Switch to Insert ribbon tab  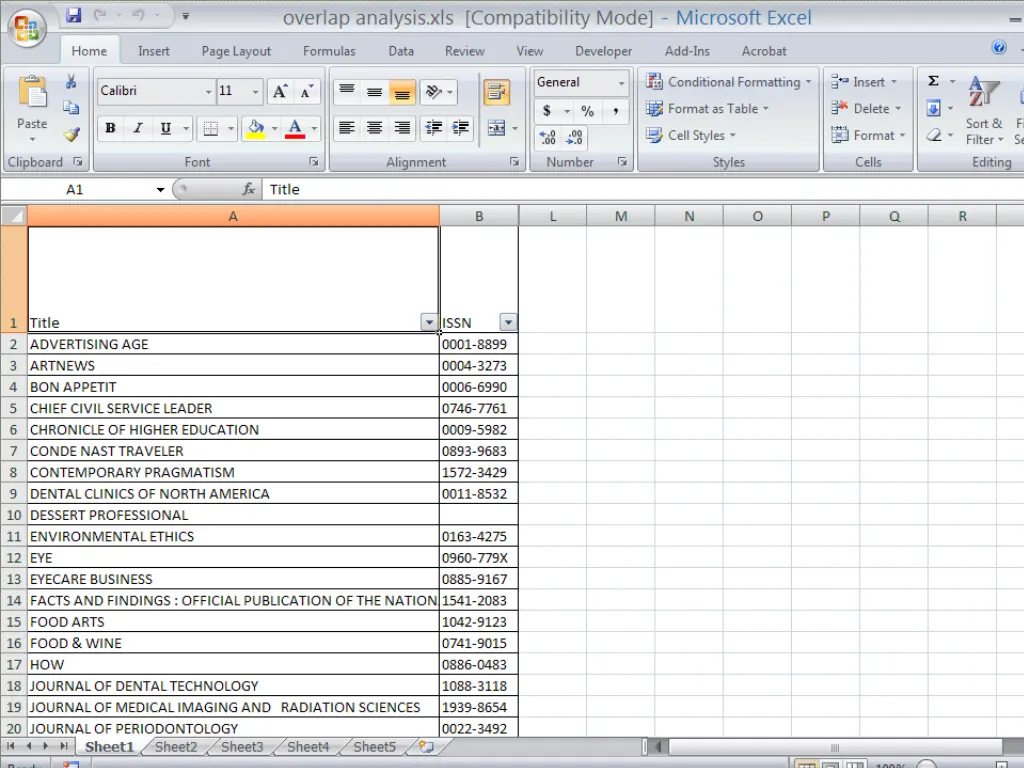click(x=153, y=51)
